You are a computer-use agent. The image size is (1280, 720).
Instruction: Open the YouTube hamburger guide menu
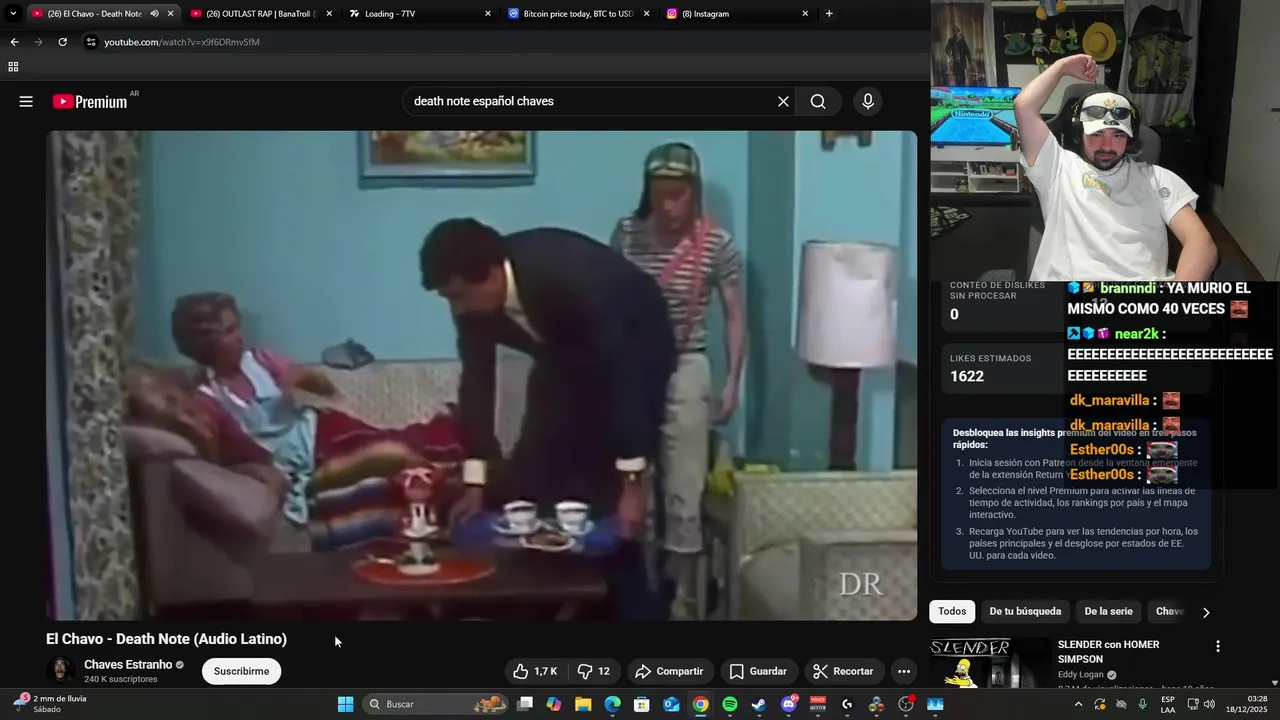pos(26,101)
